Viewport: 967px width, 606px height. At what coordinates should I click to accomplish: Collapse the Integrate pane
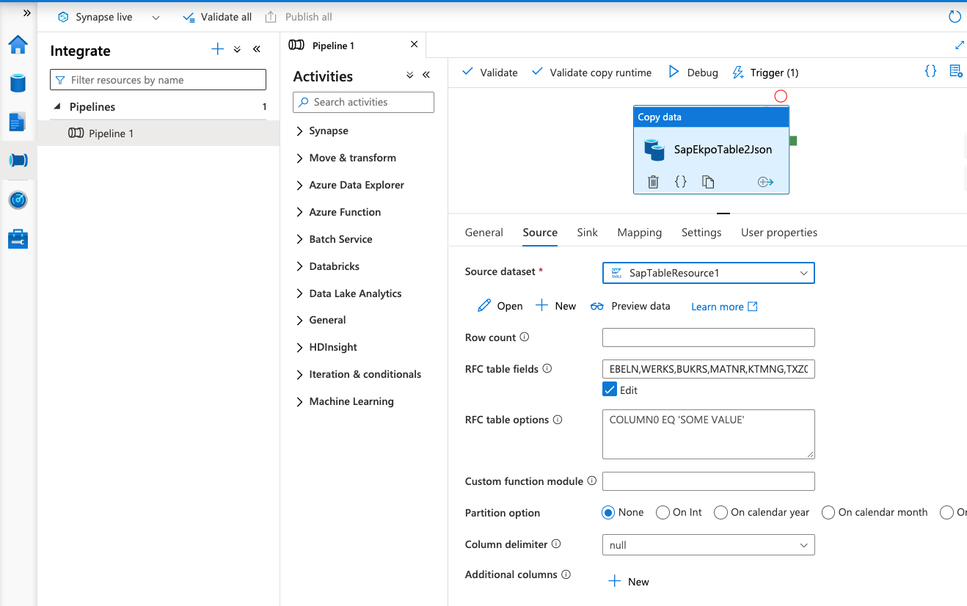pos(257,49)
